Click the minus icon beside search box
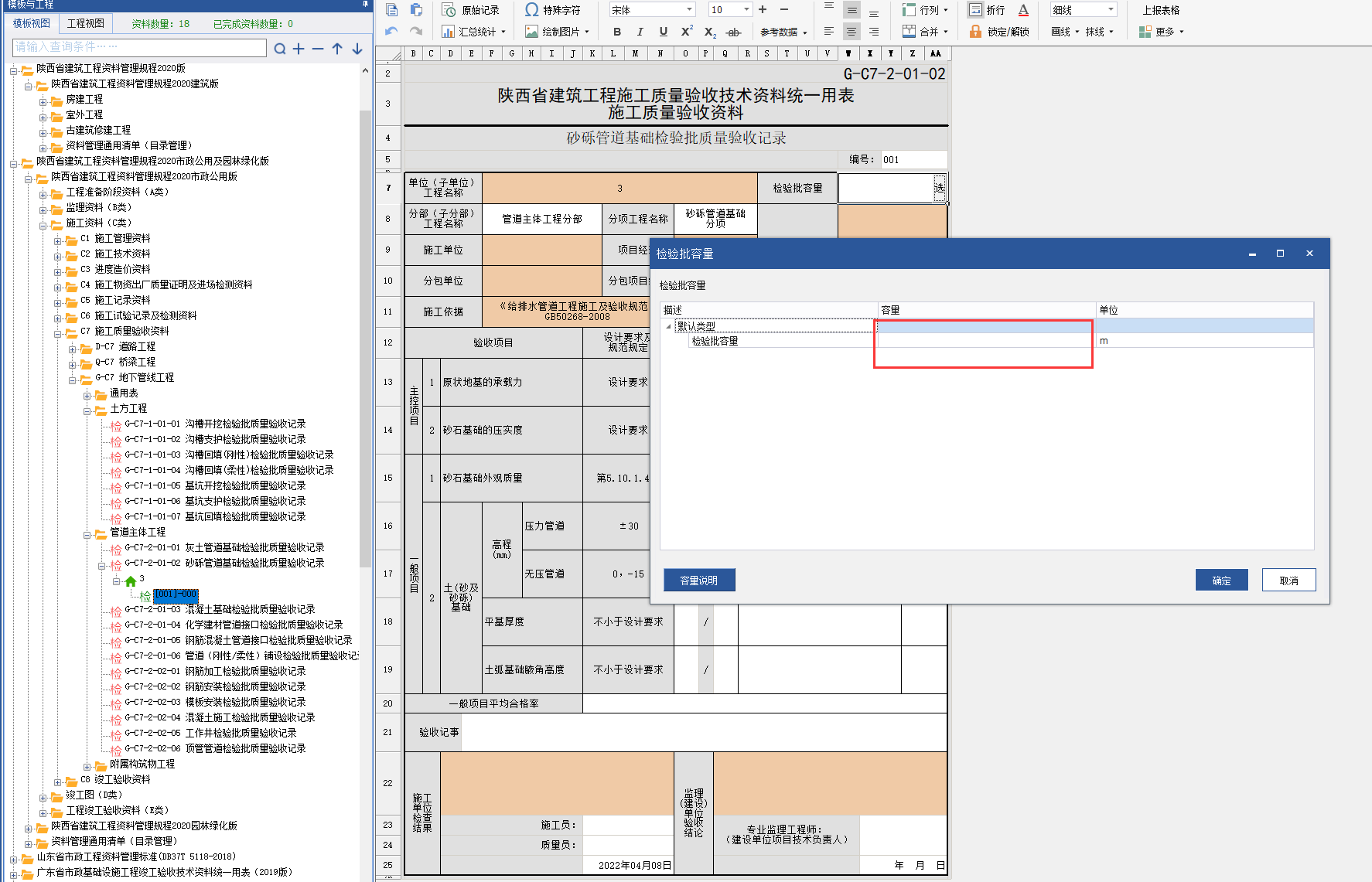This screenshot has height=882, width=1372. point(318,49)
